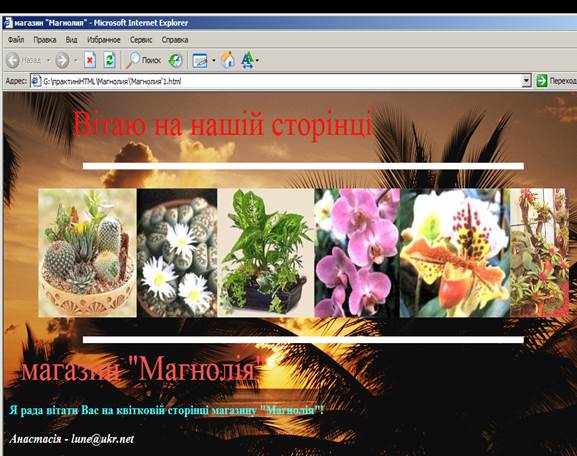This screenshot has width=577, height=456.
Task: Click the Переход go button
Action: 556,81
